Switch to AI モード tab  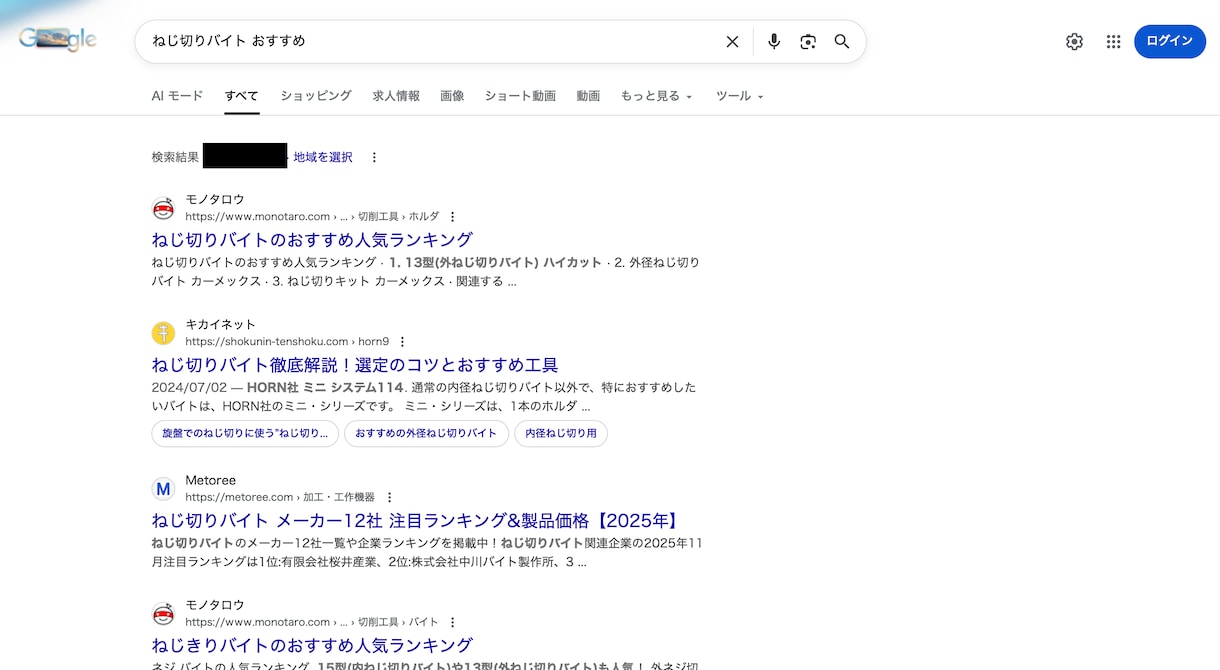tap(177, 96)
